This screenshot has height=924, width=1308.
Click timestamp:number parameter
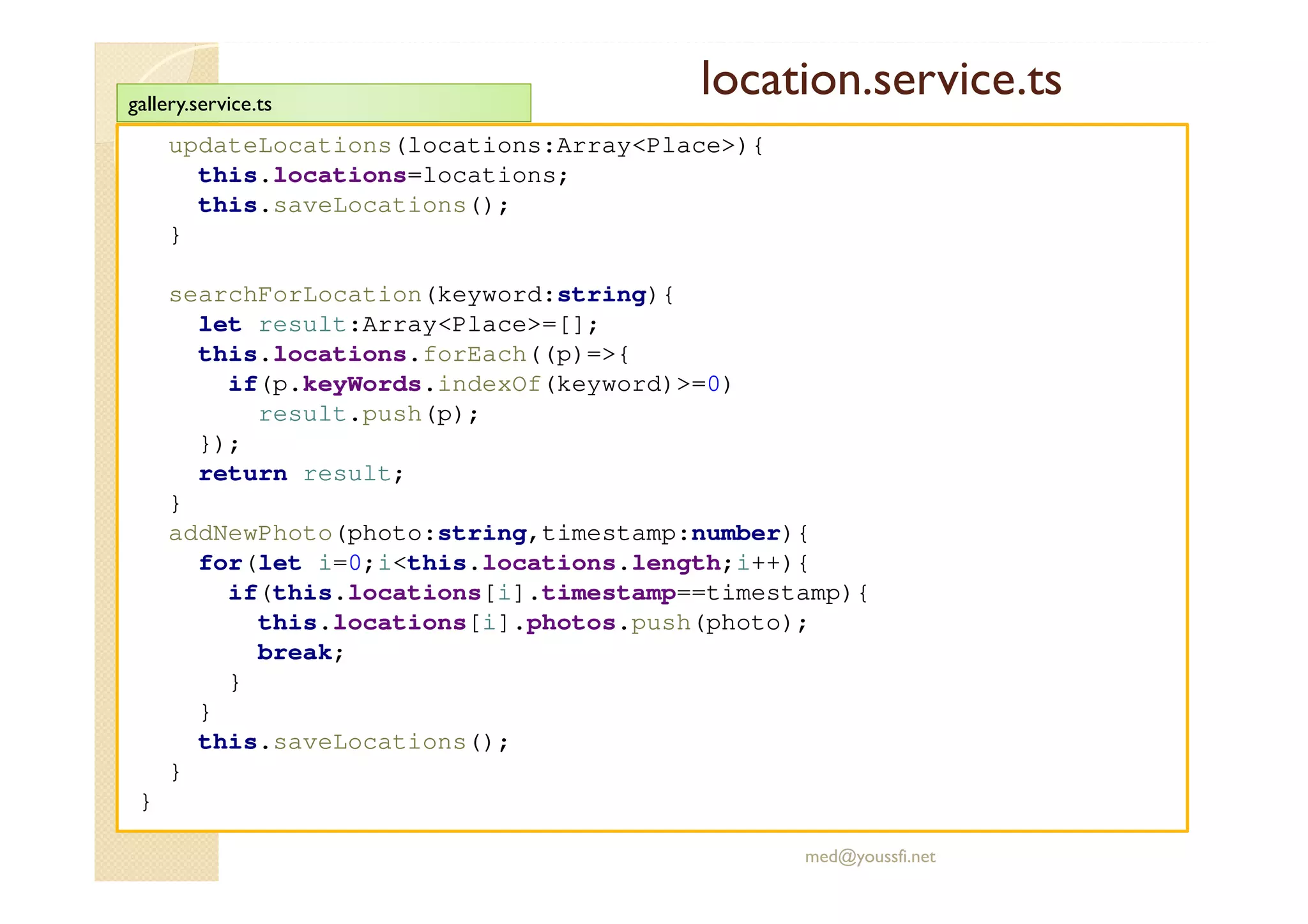point(661,534)
